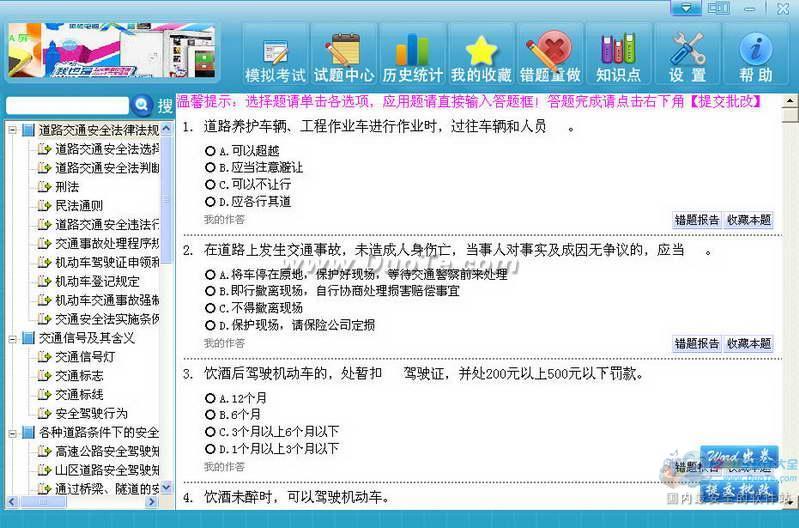Viewport: 799px width, 528px height.
Task: Open 交通安全法实施条例 tree item
Action: coord(107,319)
